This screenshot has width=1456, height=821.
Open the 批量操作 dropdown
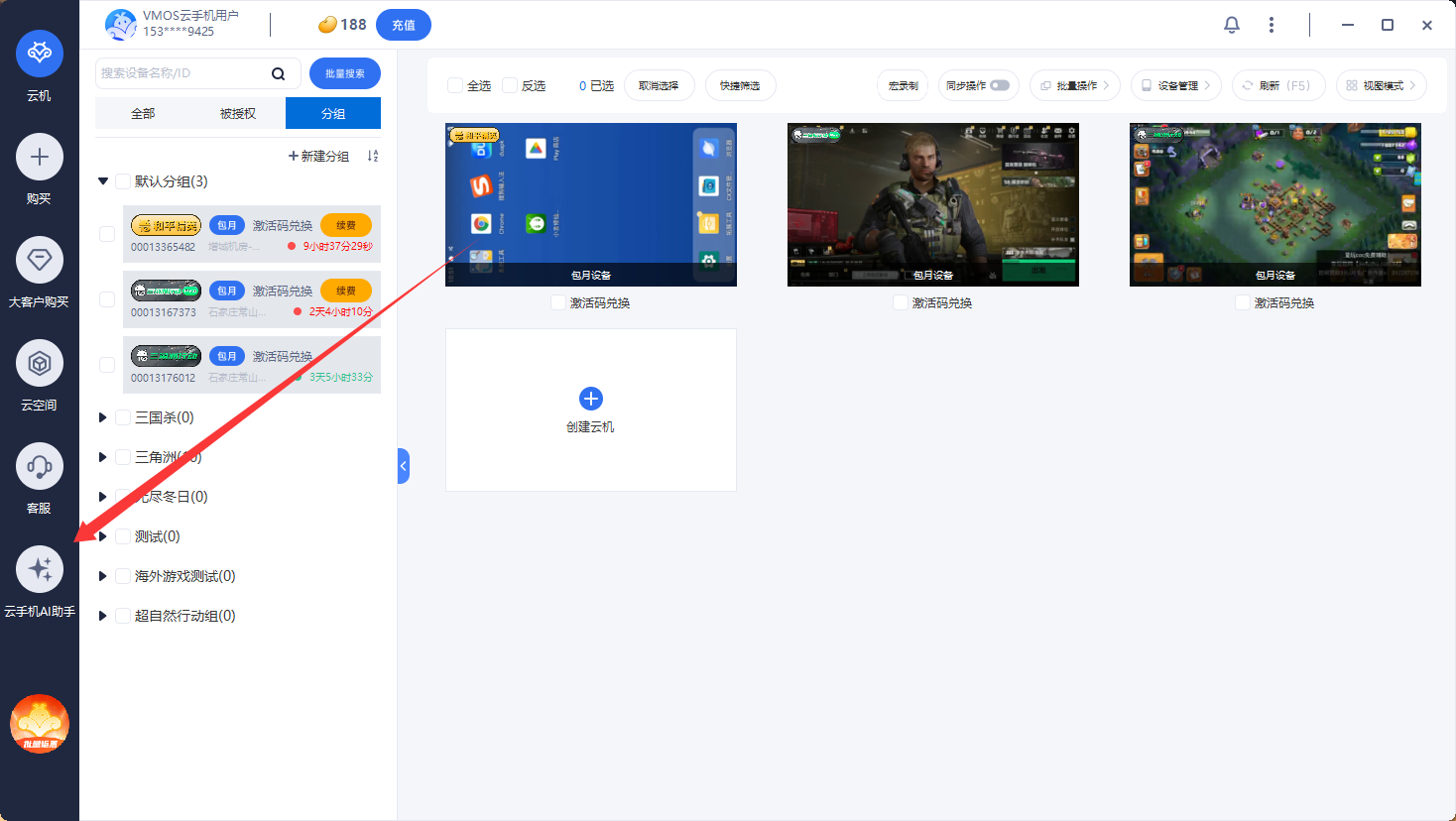(x=1075, y=85)
